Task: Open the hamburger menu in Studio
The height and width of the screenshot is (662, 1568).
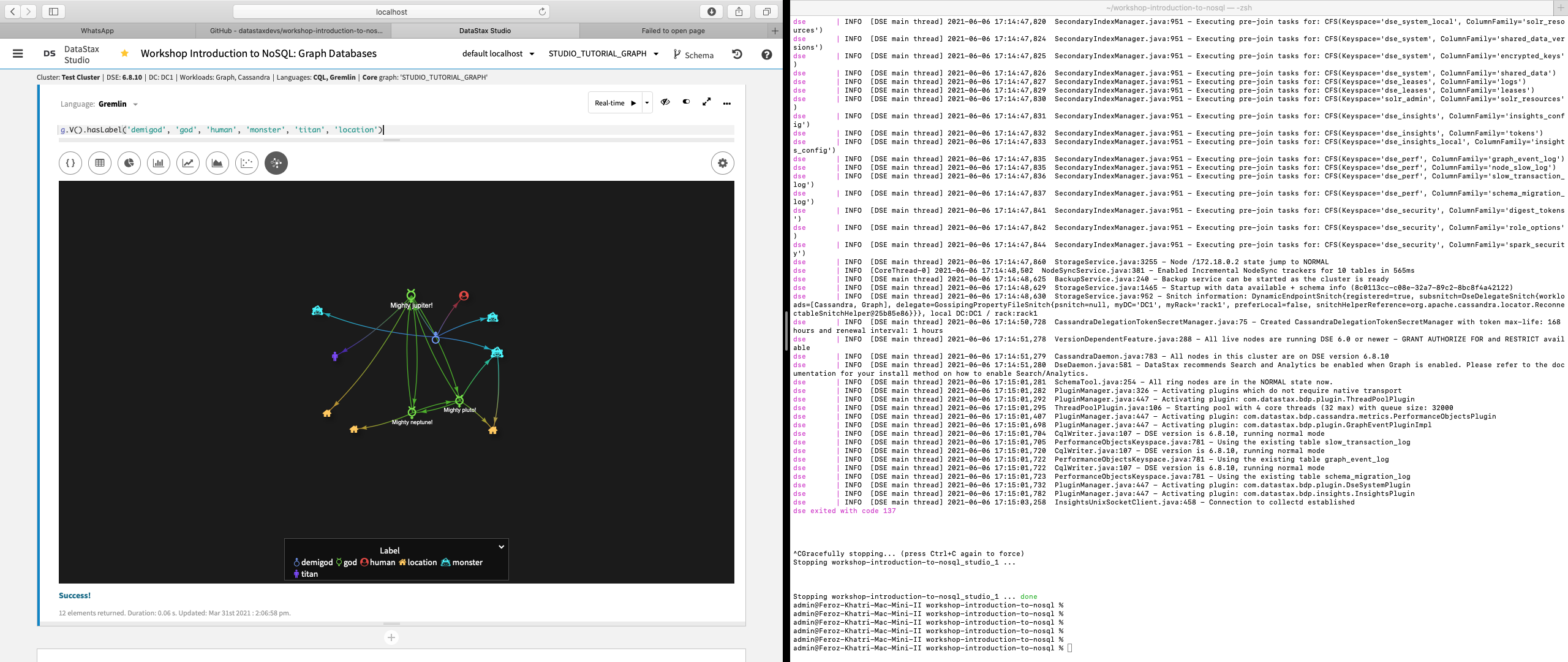Action: [x=18, y=53]
